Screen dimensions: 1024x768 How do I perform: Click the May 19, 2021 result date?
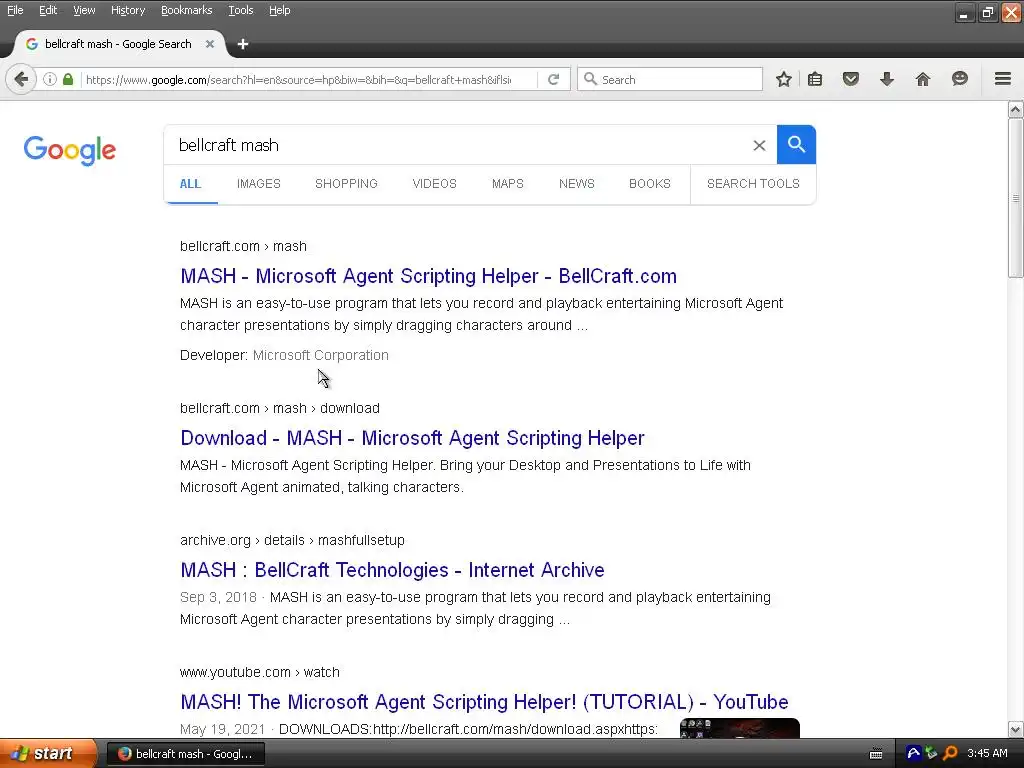pos(223,729)
